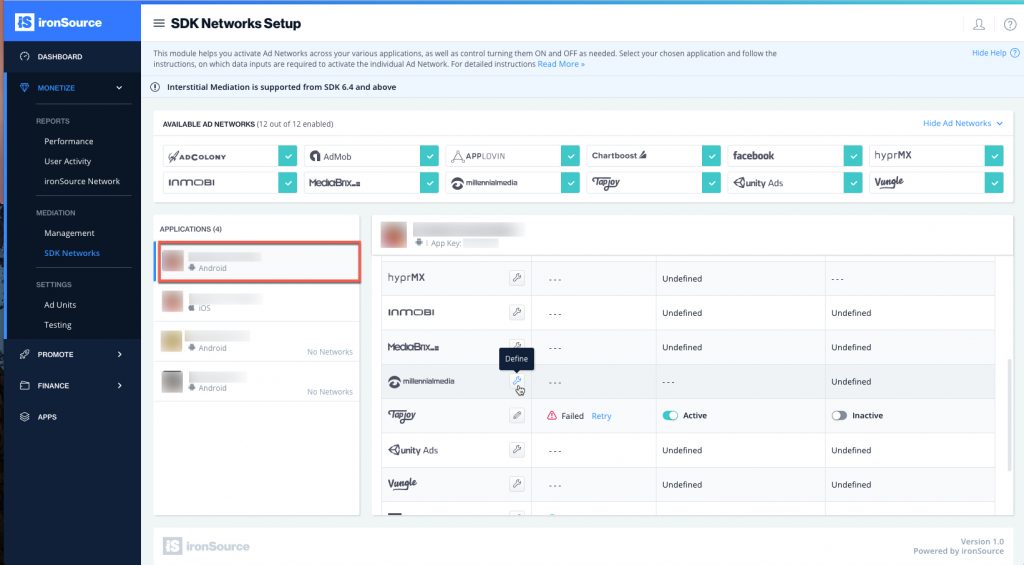
Task: Click the Tapjoy edit pencil icon
Action: click(517, 415)
